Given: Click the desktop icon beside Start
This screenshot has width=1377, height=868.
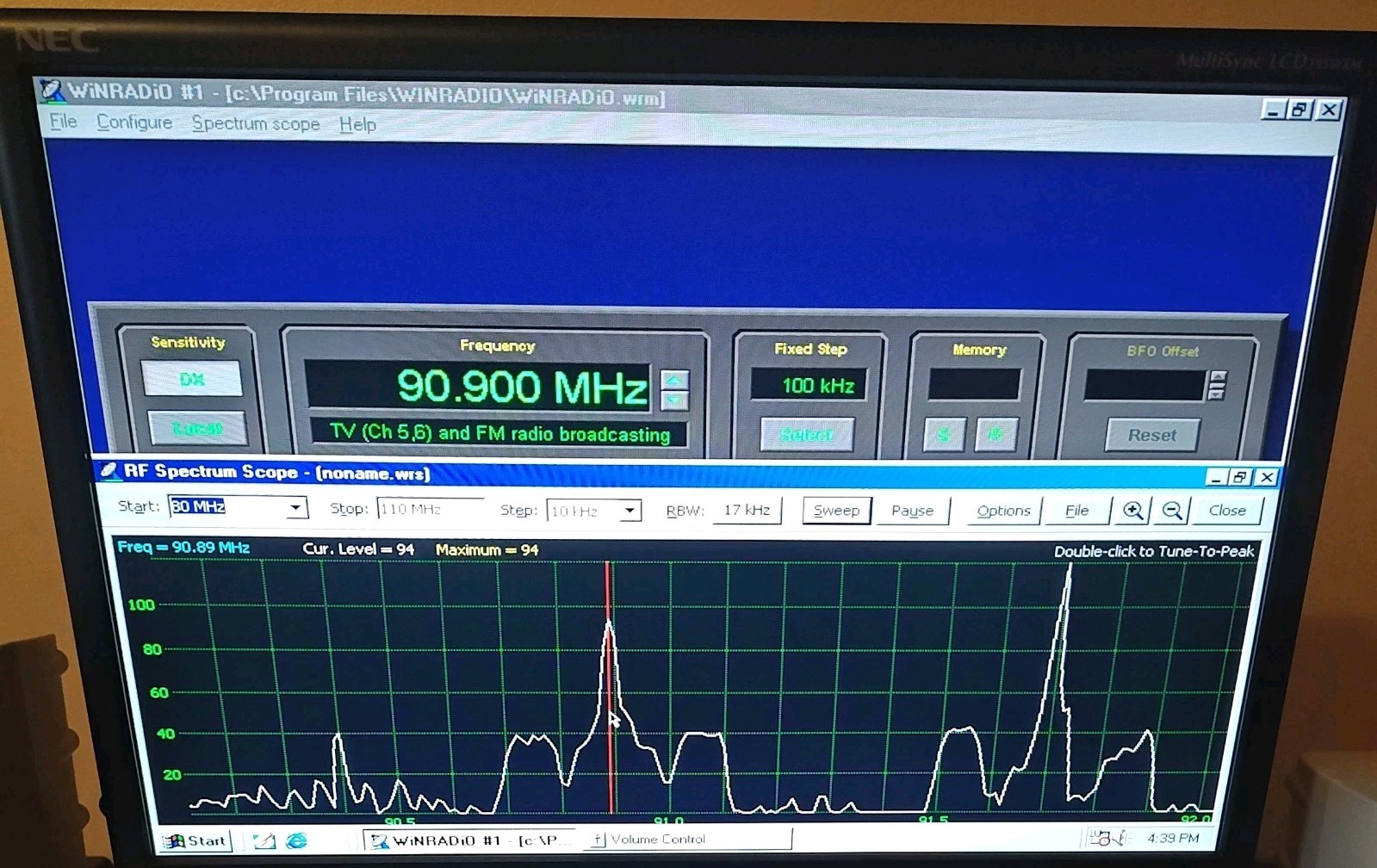Looking at the screenshot, I should 264,840.
